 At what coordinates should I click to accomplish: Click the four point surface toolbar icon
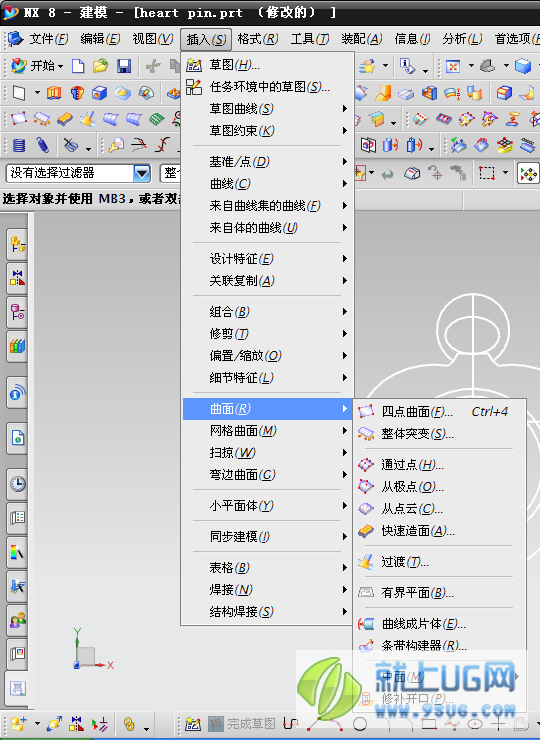point(19,118)
